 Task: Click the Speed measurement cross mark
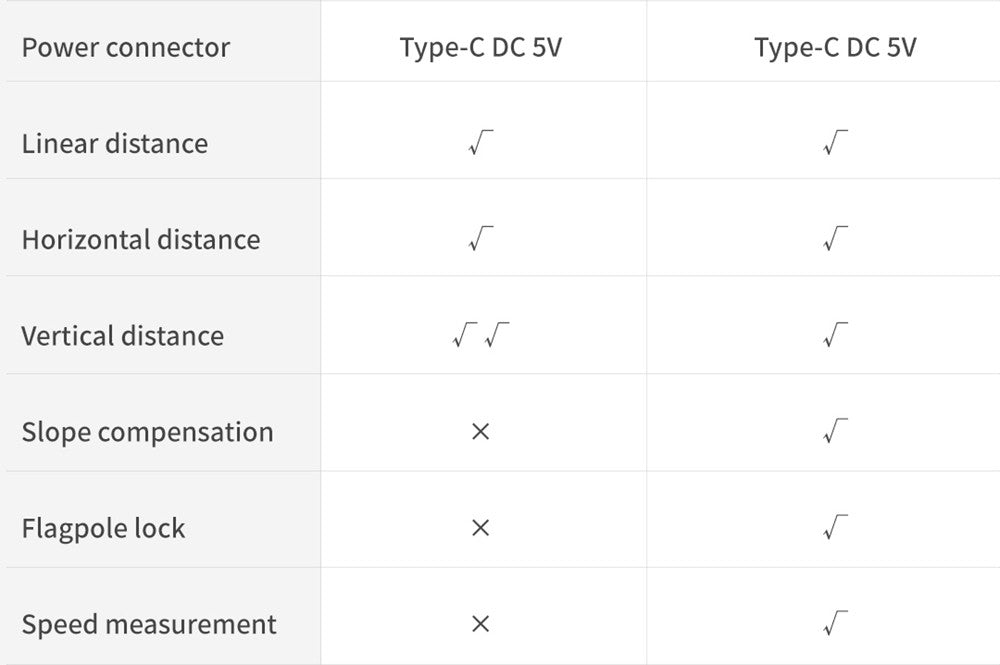pyautogui.click(x=480, y=625)
